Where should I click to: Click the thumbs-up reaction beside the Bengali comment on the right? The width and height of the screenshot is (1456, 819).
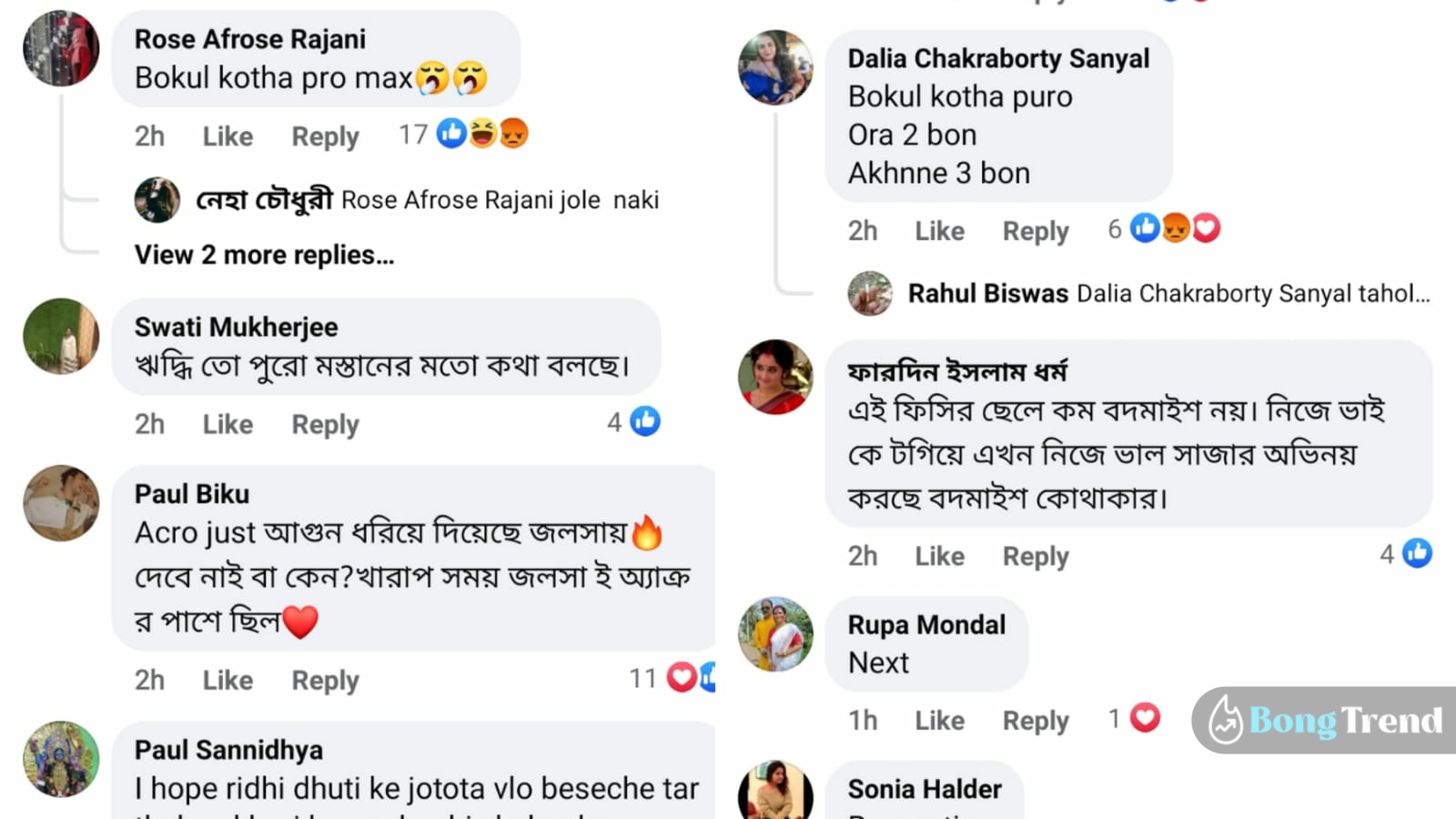click(1417, 552)
